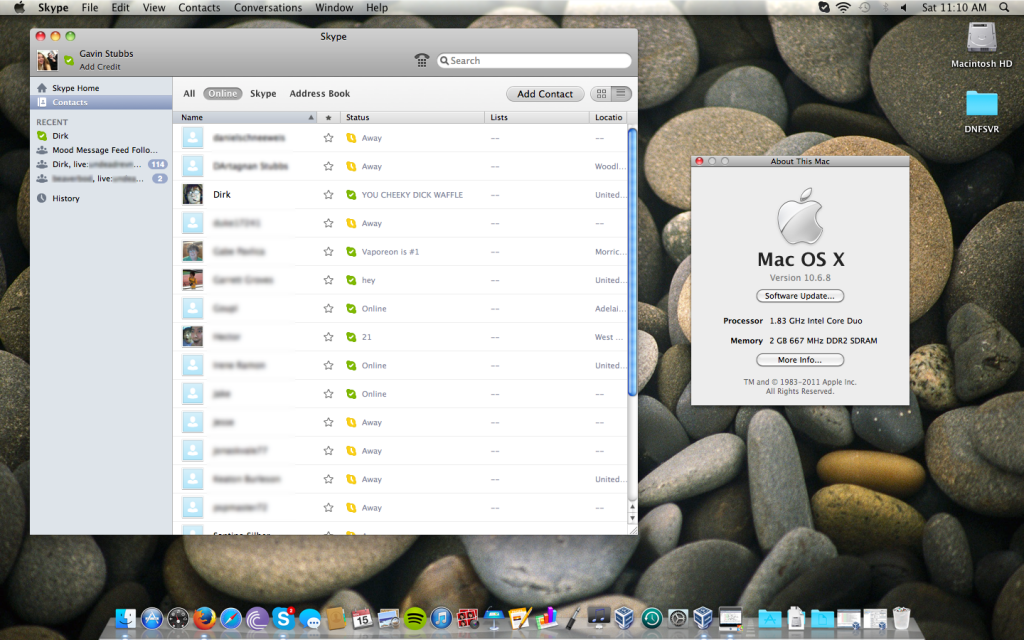1024x640 pixels.
Task: Sort contacts by Lists column header
Action: (537, 118)
